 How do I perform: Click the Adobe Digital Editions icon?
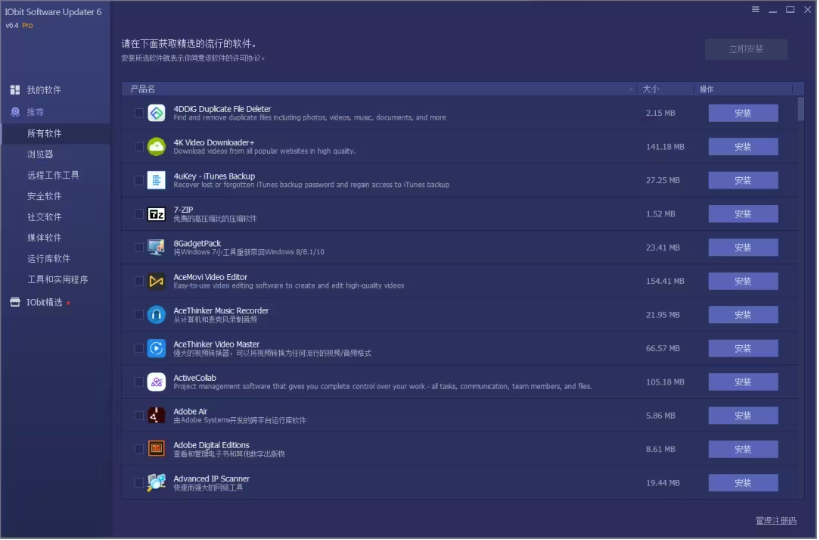[156, 449]
